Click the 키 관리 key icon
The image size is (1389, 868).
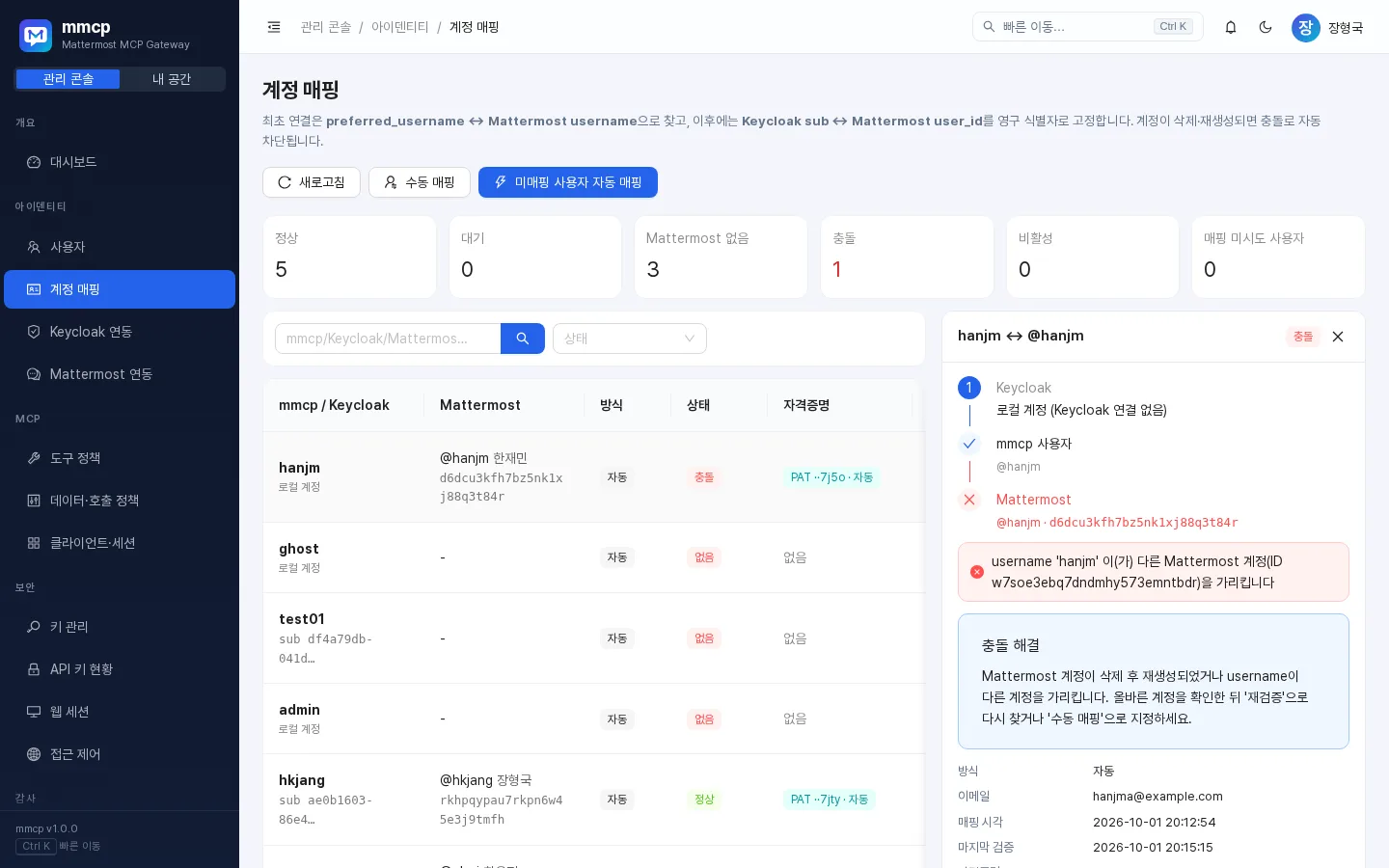(x=34, y=627)
